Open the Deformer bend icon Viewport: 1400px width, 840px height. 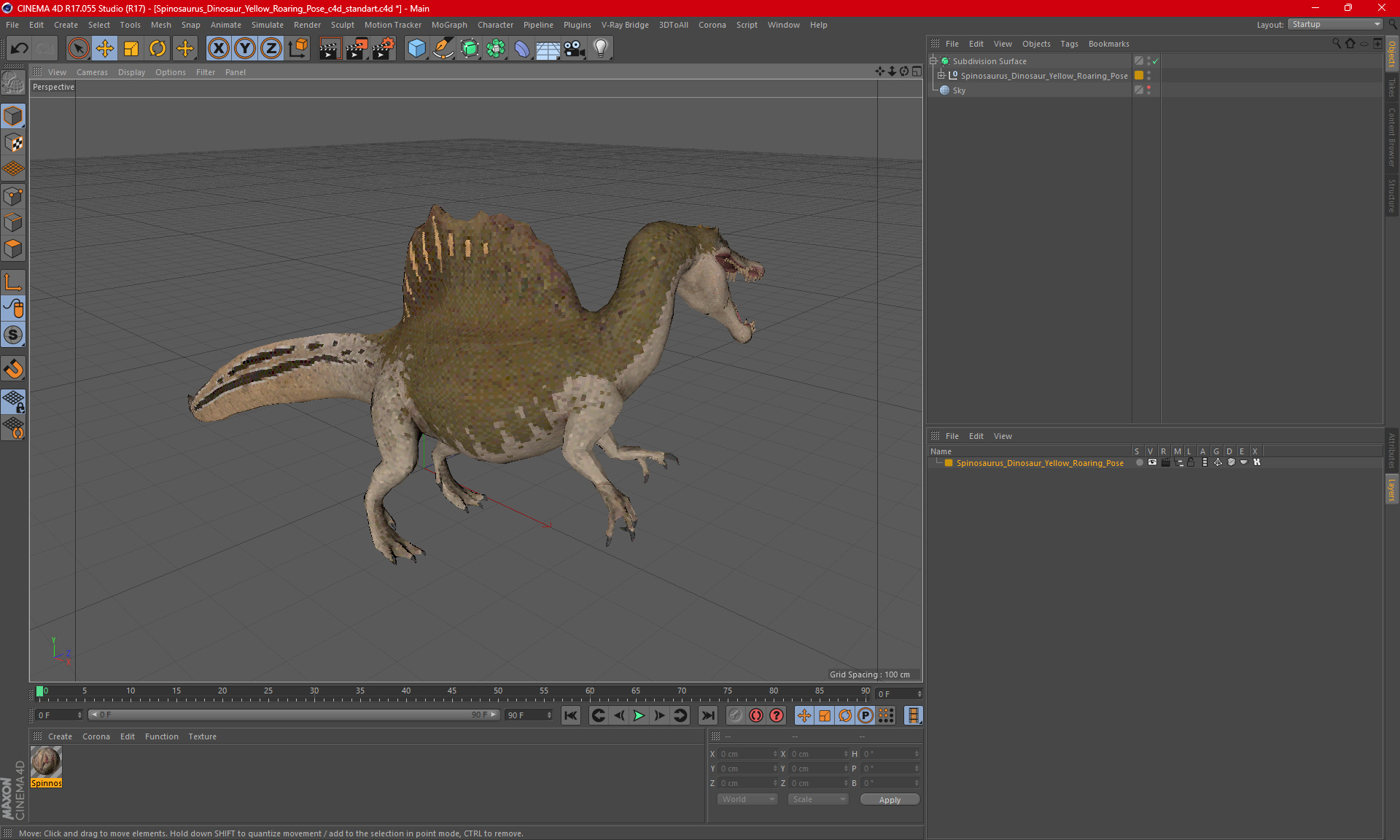point(522,49)
